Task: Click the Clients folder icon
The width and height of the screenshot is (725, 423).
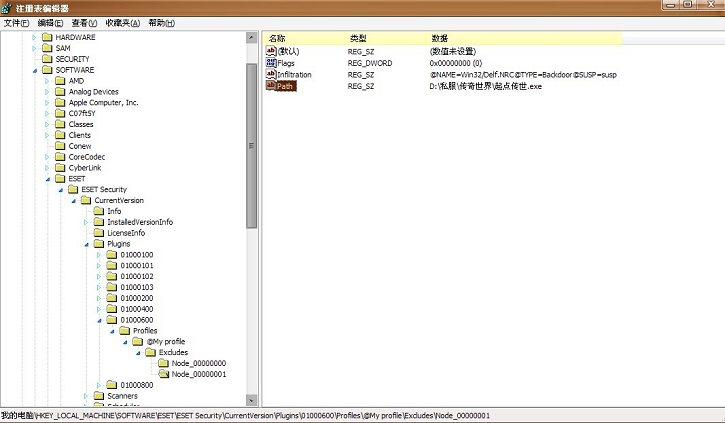Action: [x=60, y=135]
